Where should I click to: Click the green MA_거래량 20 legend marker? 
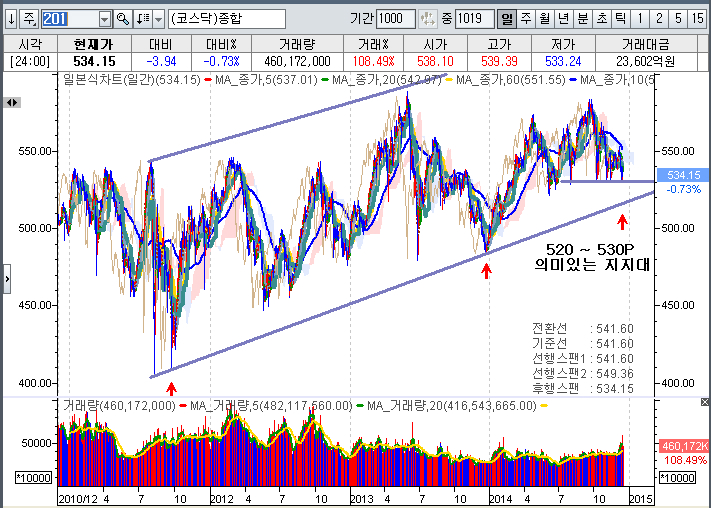(x=359, y=406)
